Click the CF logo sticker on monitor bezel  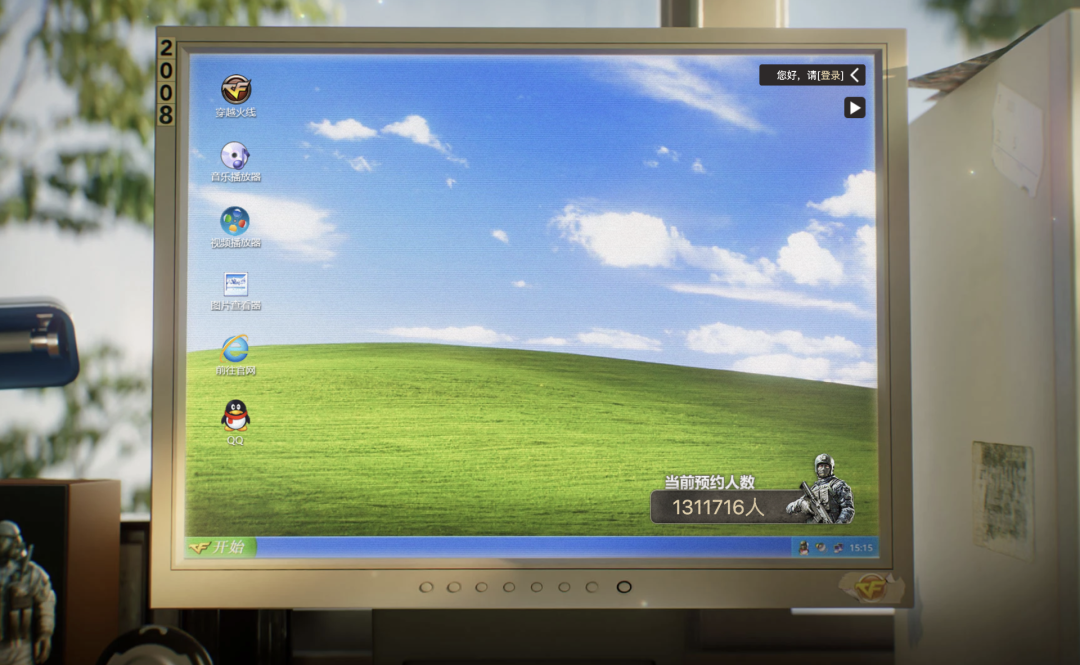pyautogui.click(x=871, y=588)
